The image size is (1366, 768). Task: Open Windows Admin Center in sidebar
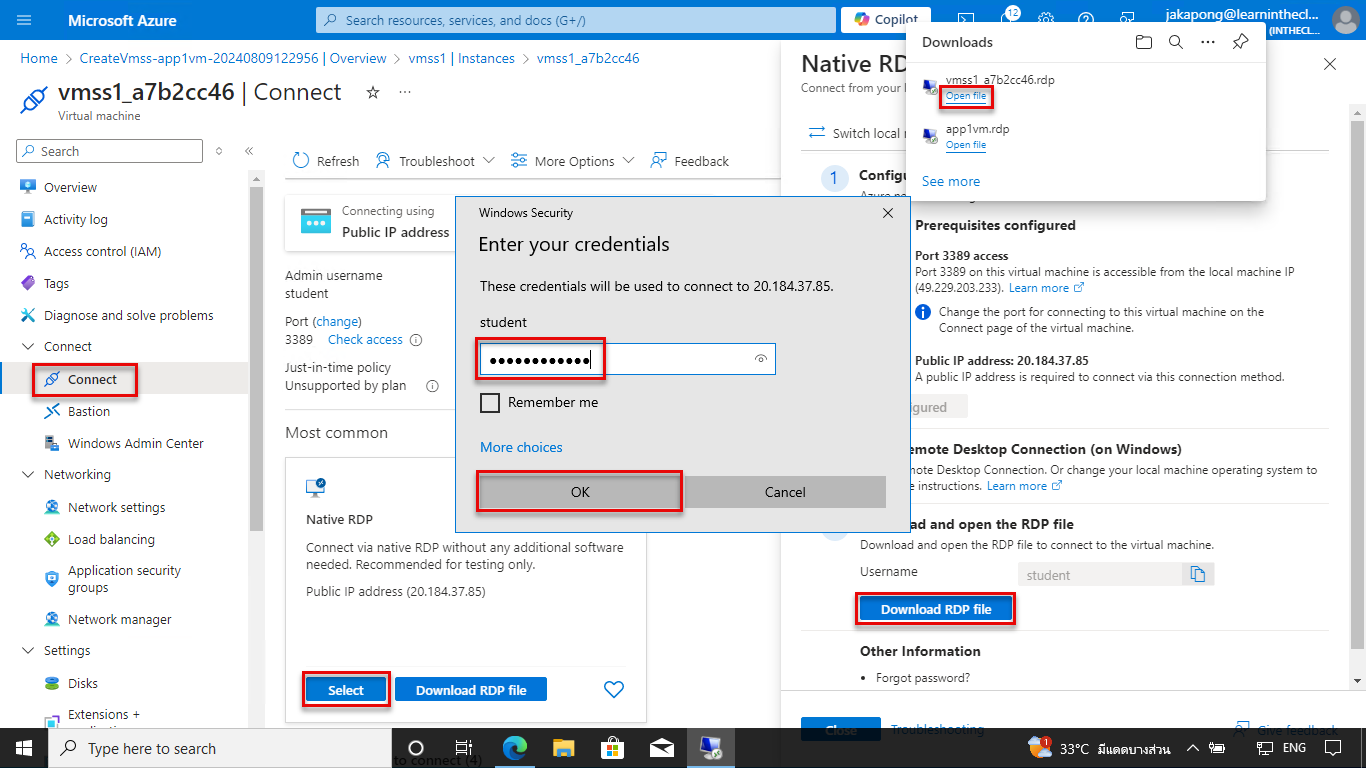(x=134, y=443)
